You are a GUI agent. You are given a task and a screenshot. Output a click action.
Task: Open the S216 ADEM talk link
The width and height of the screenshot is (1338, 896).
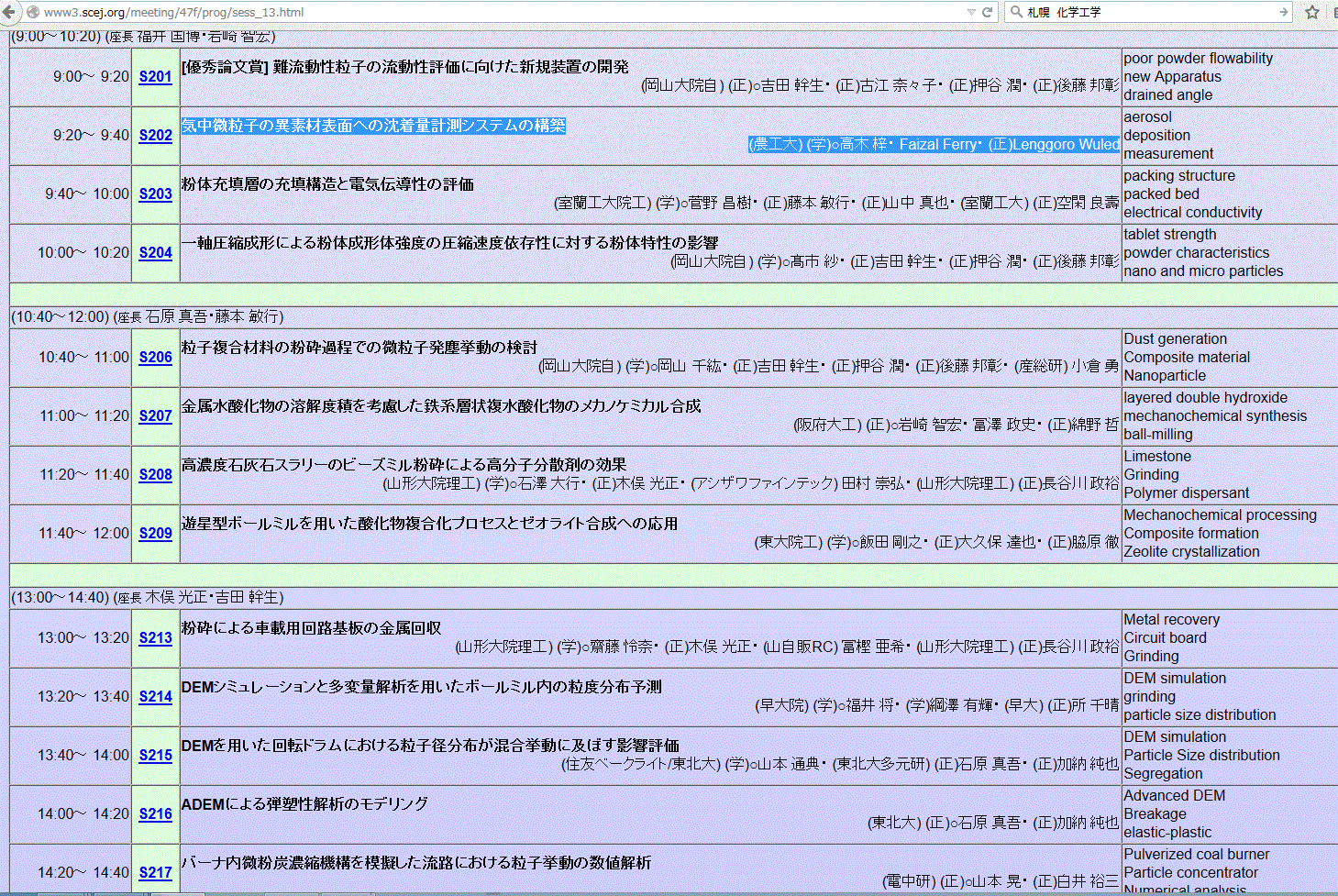pyautogui.click(x=155, y=814)
